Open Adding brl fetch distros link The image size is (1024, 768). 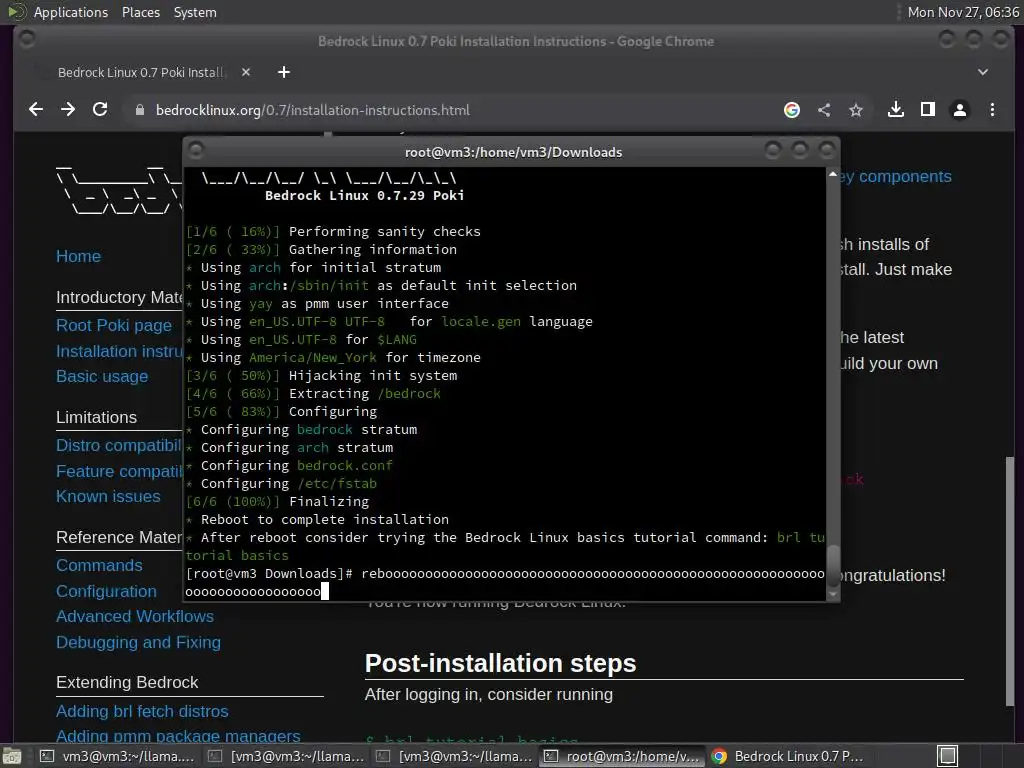[x=142, y=711]
